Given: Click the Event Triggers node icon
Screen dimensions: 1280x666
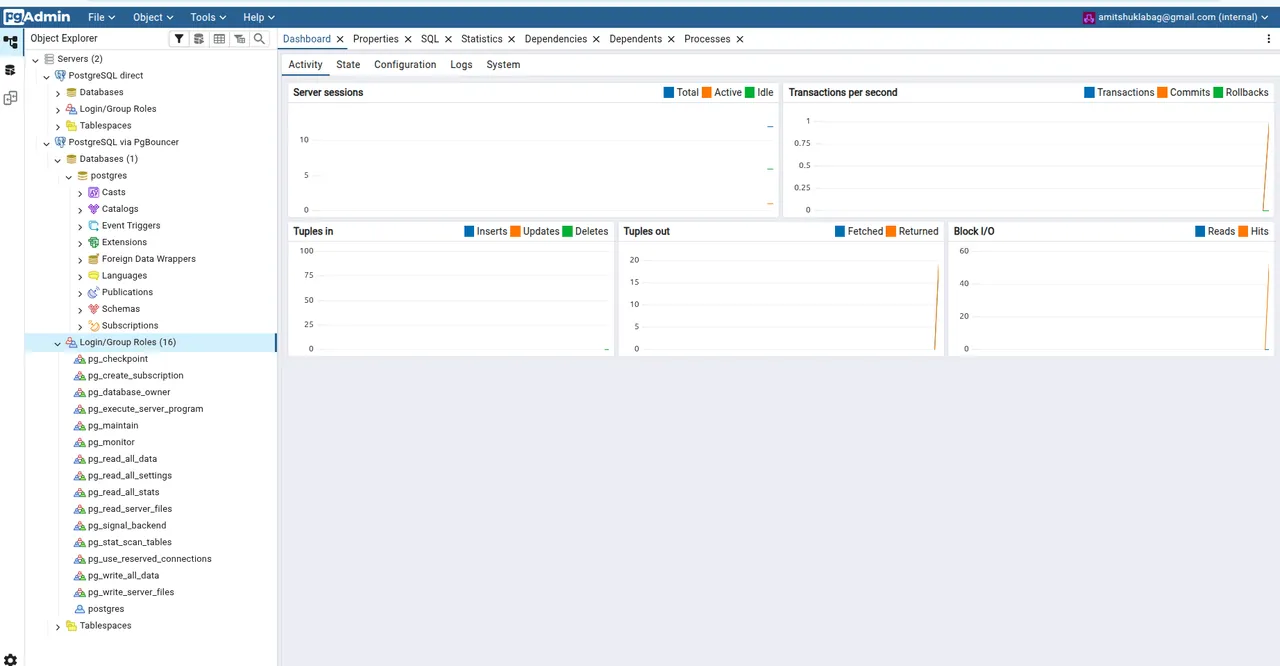Looking at the screenshot, I should click(94, 226).
